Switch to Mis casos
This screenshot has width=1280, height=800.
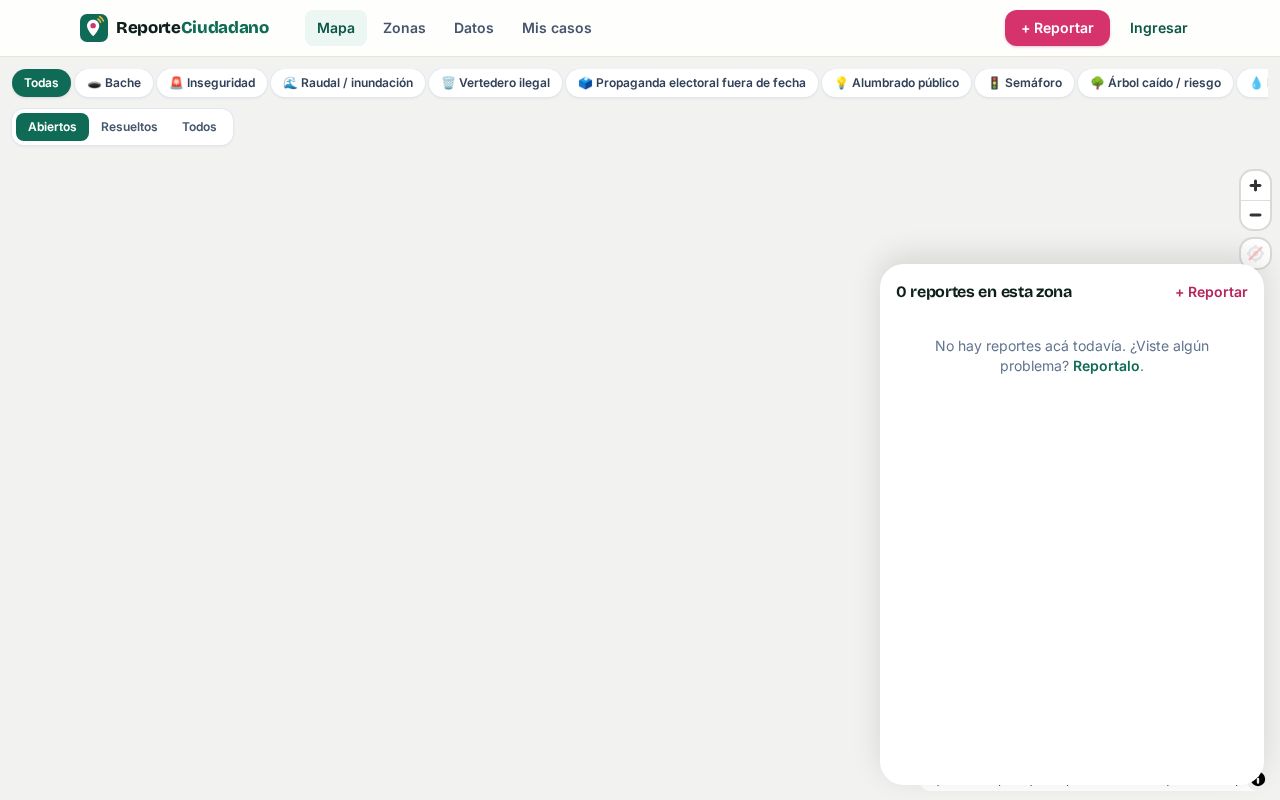pyautogui.click(x=557, y=28)
